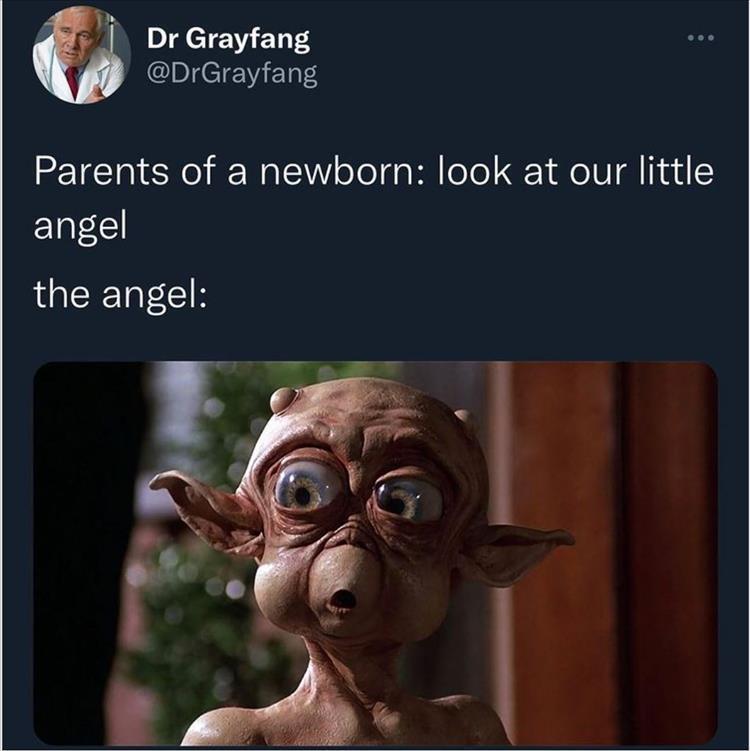This screenshot has height=751, width=750.
Task: Click the creature's pointed ear on left
Action: click(x=206, y=512)
